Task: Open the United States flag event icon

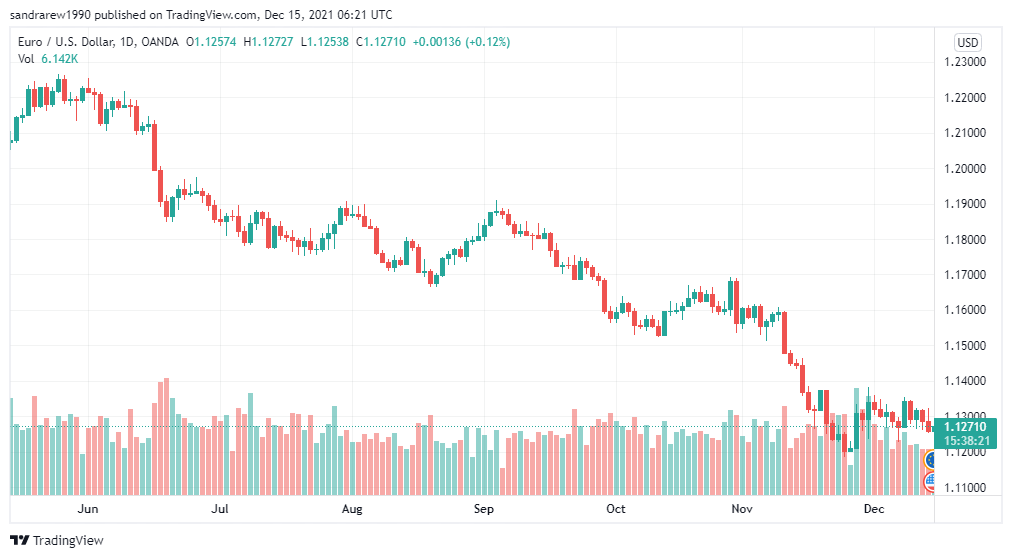Action: (x=932, y=481)
